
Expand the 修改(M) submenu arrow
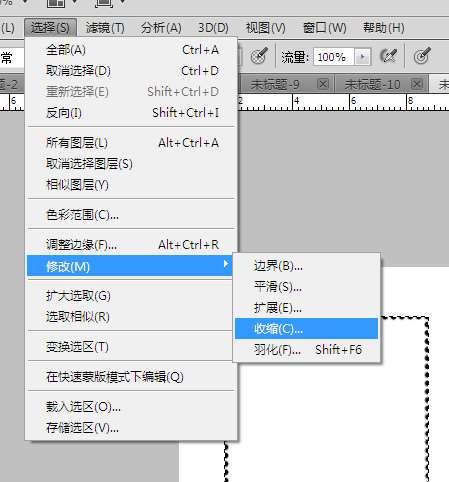(226, 264)
